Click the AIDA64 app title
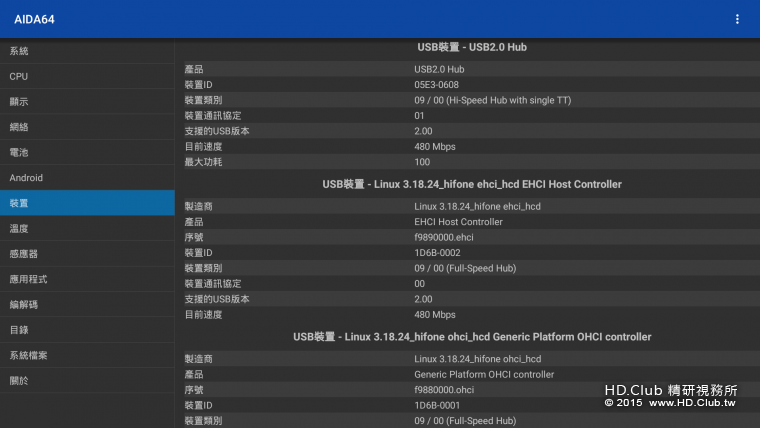760x428 pixels. (34, 19)
